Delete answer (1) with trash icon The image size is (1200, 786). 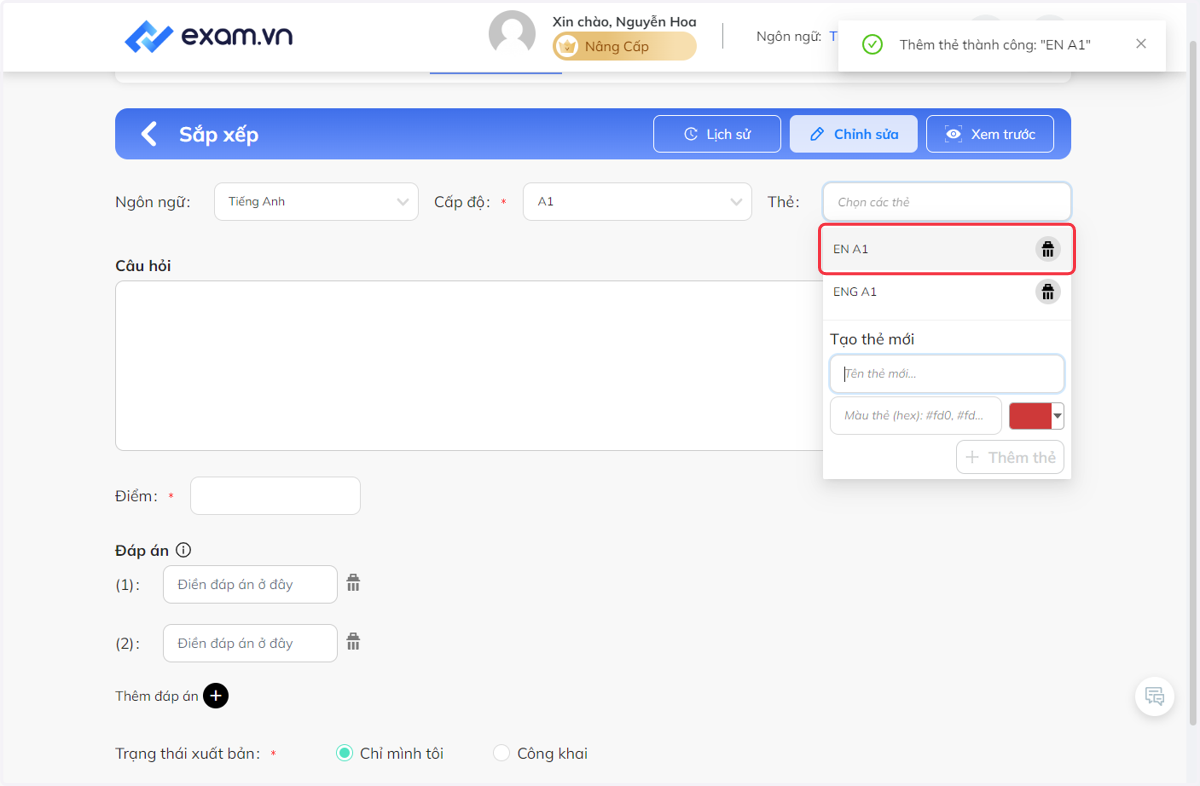(x=353, y=583)
